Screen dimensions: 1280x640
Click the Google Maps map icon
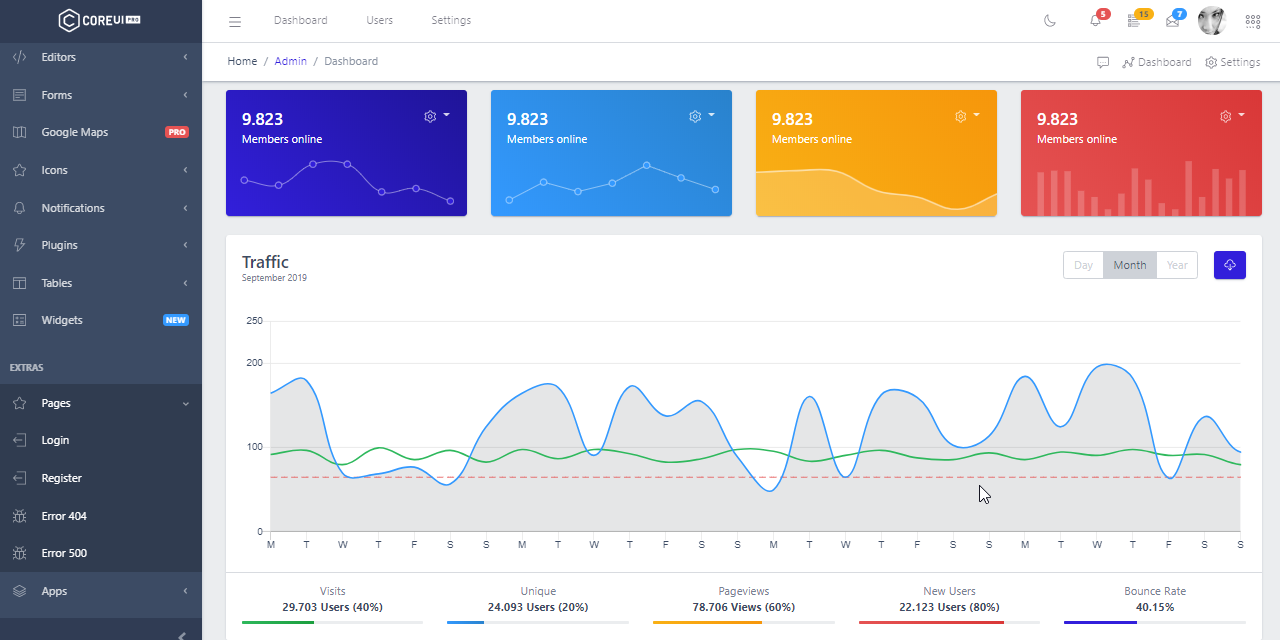pos(19,132)
